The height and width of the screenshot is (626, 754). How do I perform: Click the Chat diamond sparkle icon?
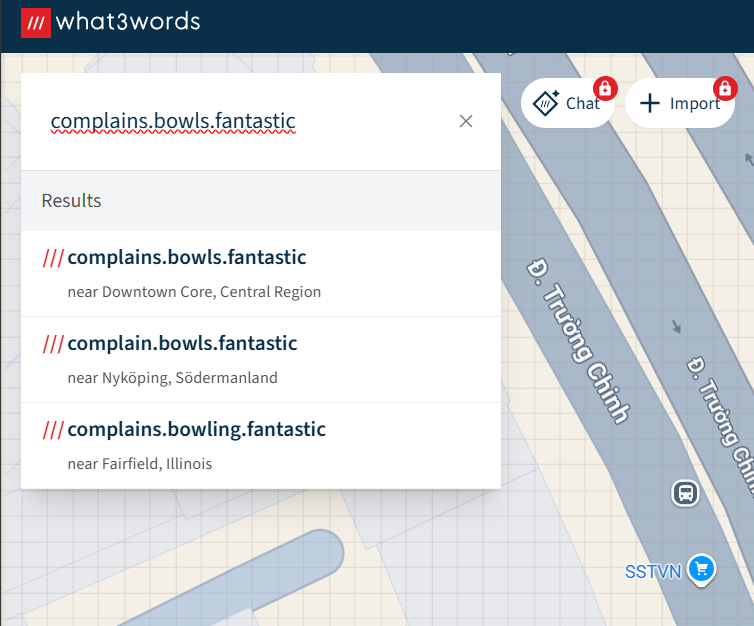point(546,103)
